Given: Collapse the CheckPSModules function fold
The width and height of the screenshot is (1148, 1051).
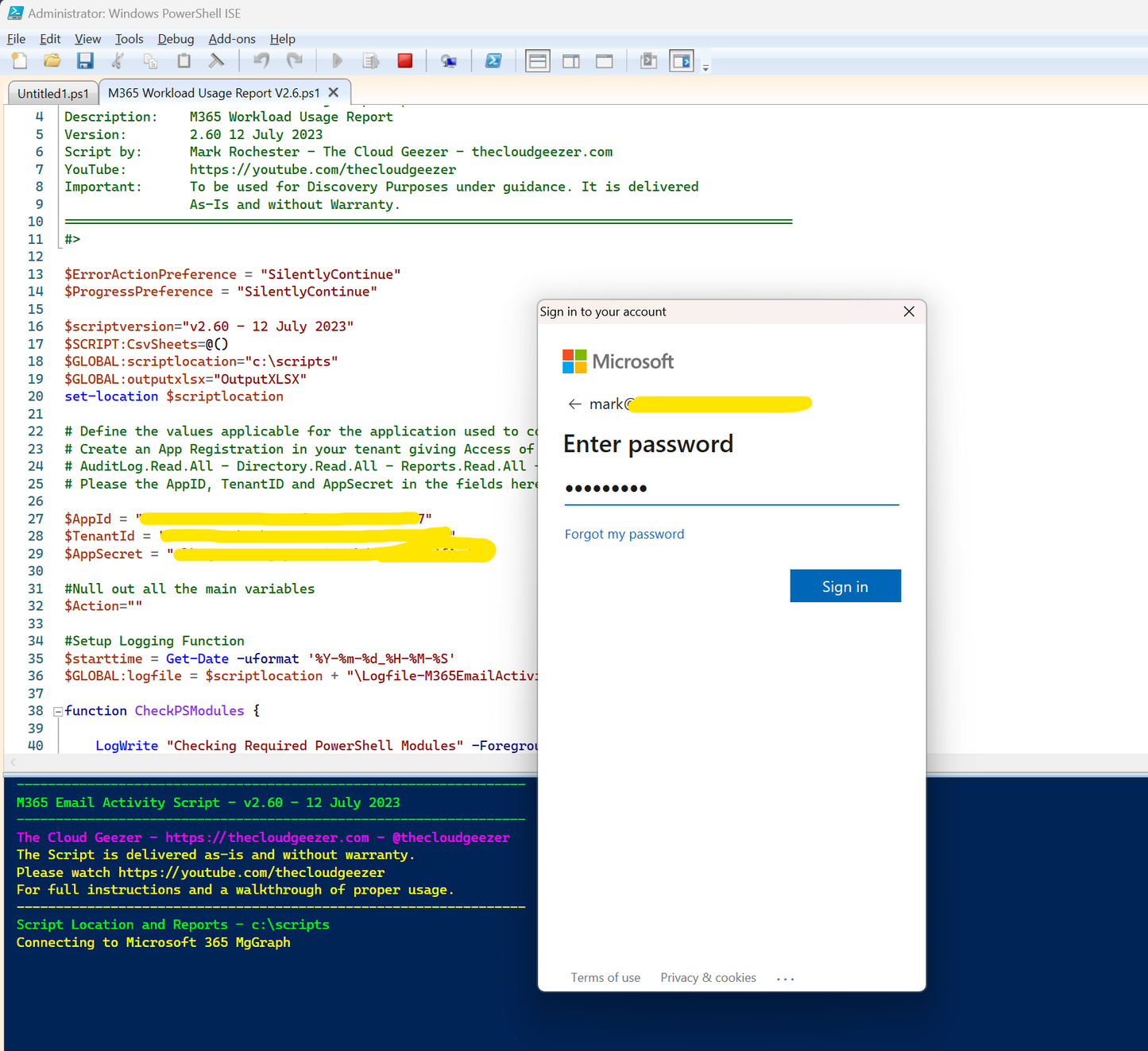Looking at the screenshot, I should [58, 711].
